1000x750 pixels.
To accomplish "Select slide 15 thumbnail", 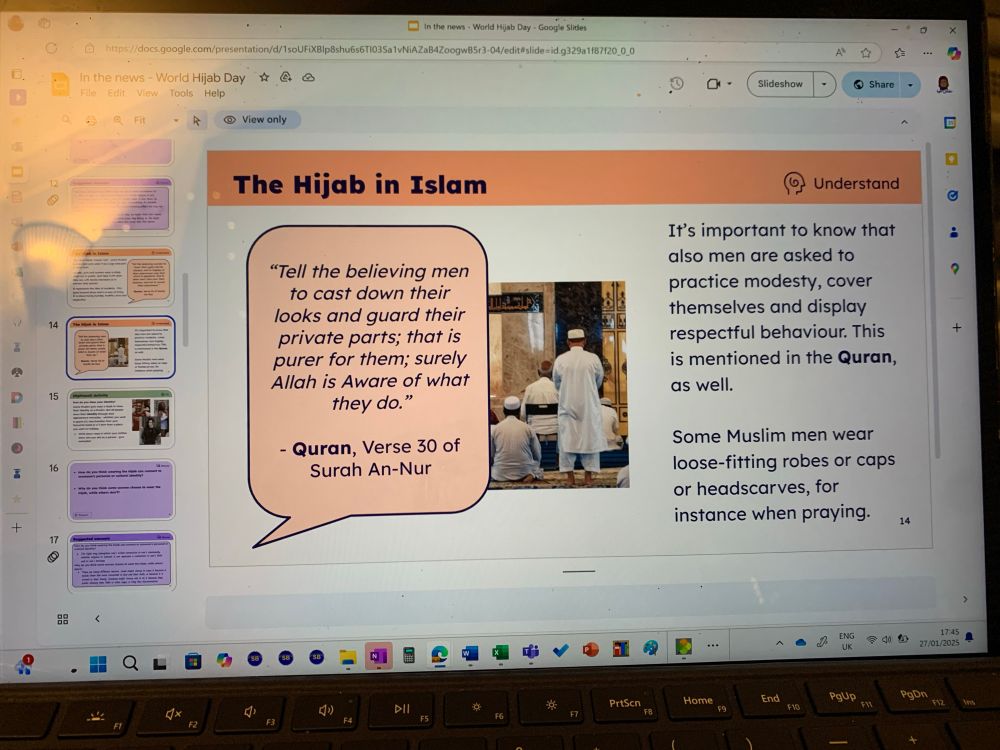I will pyautogui.click(x=121, y=419).
